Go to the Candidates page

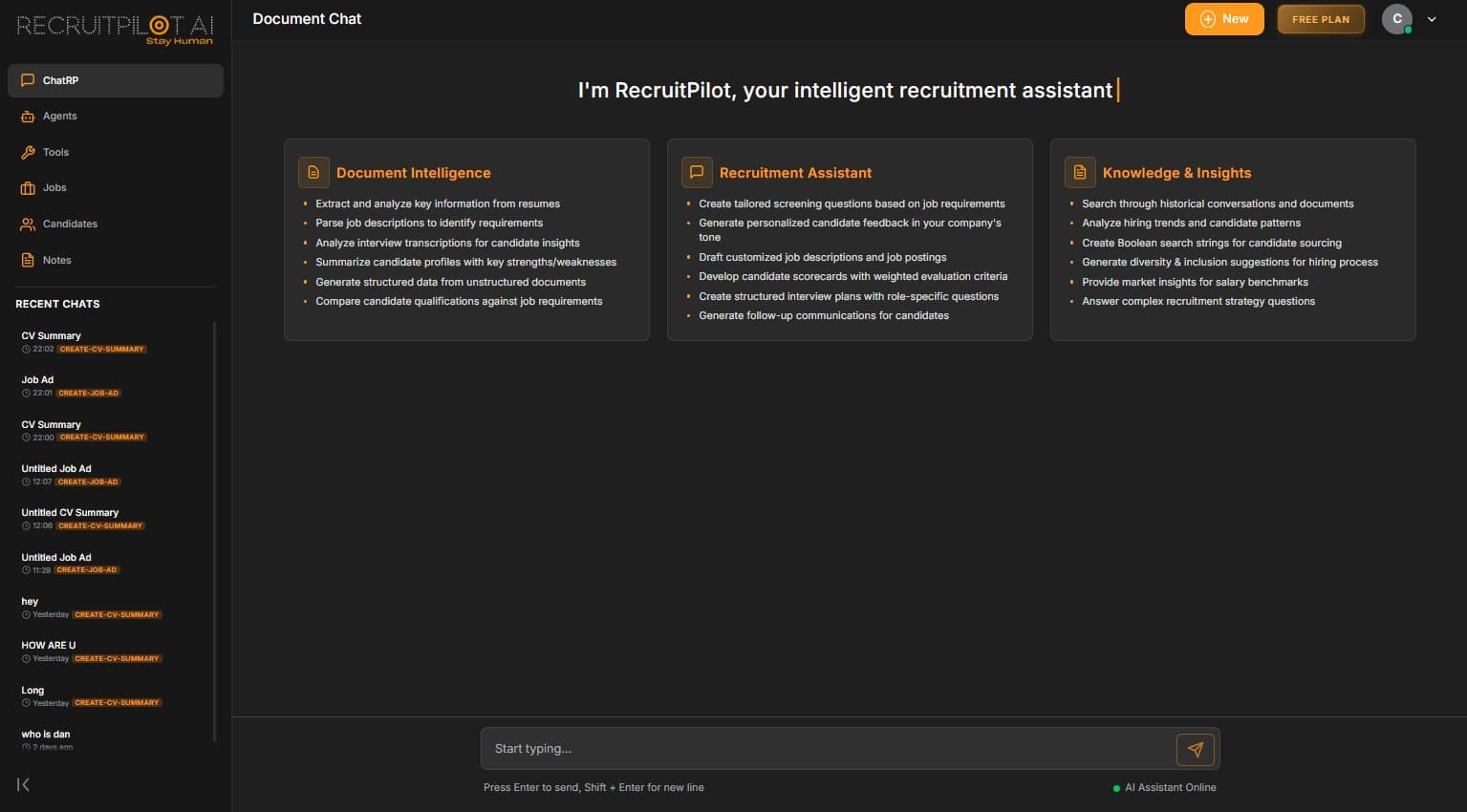pyautogui.click(x=116, y=224)
